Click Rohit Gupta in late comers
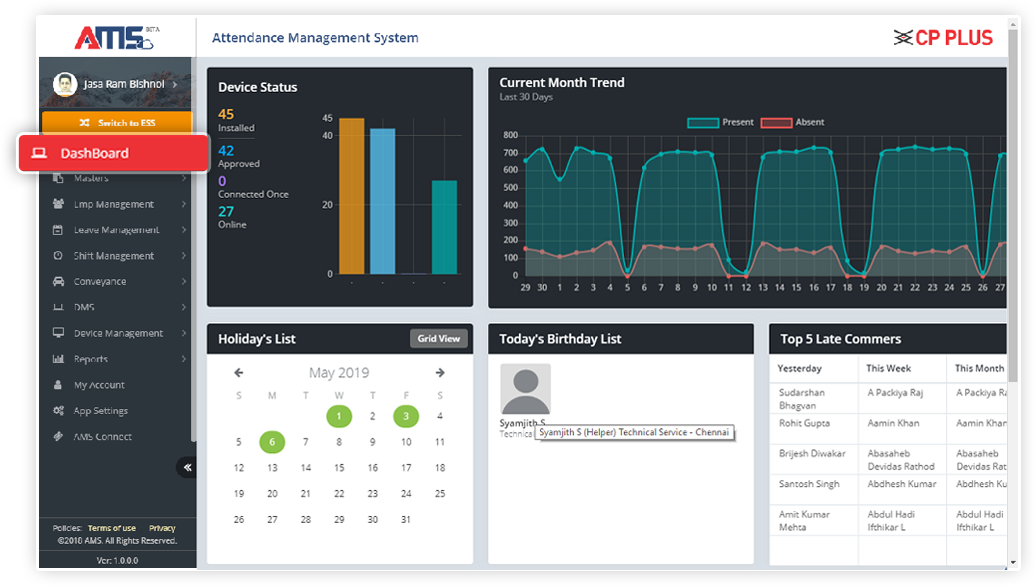Image resolution: width=1036 pixels, height=586 pixels. [x=804, y=423]
